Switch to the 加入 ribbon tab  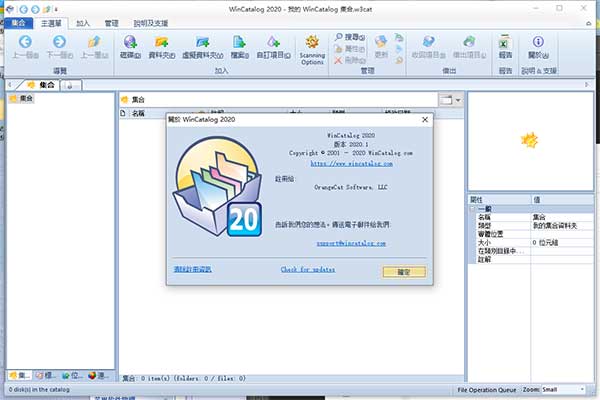83,23
